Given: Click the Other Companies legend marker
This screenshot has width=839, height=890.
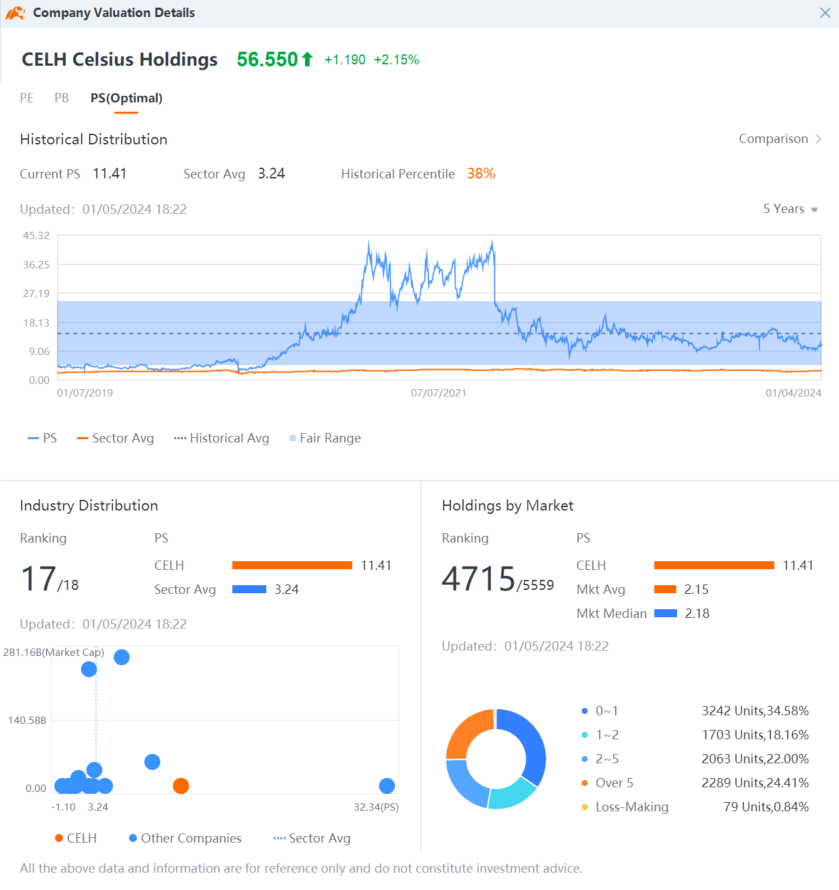Looking at the screenshot, I should click(x=133, y=838).
